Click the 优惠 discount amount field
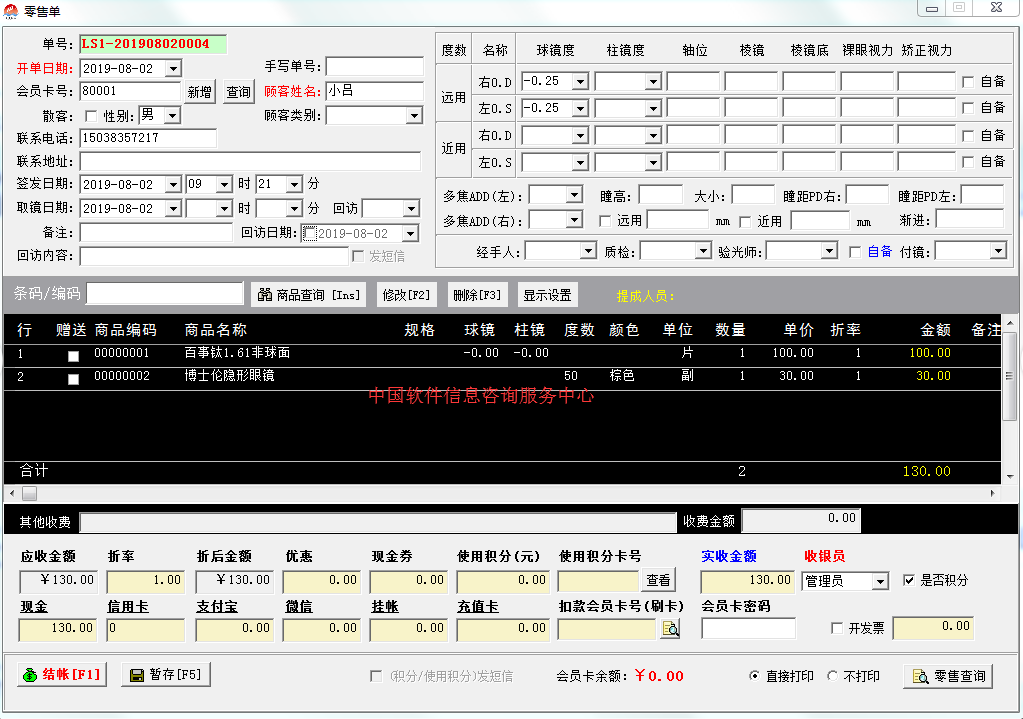 (321, 580)
